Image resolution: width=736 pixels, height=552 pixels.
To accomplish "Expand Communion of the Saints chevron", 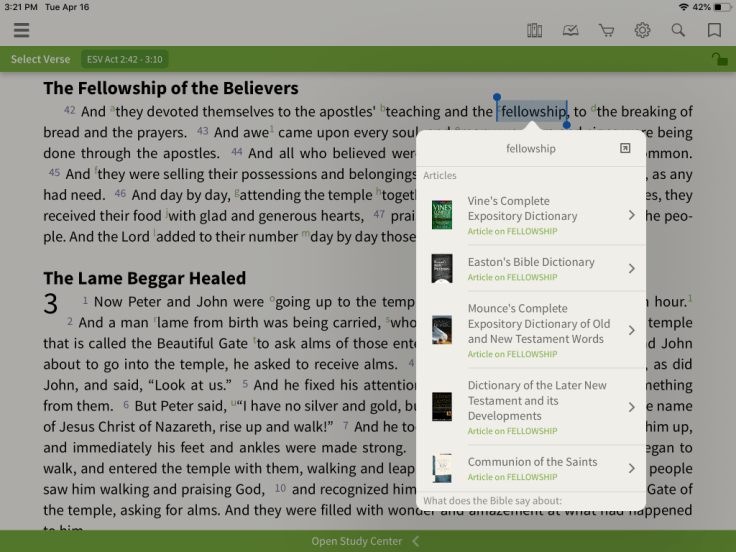I will (631, 468).
